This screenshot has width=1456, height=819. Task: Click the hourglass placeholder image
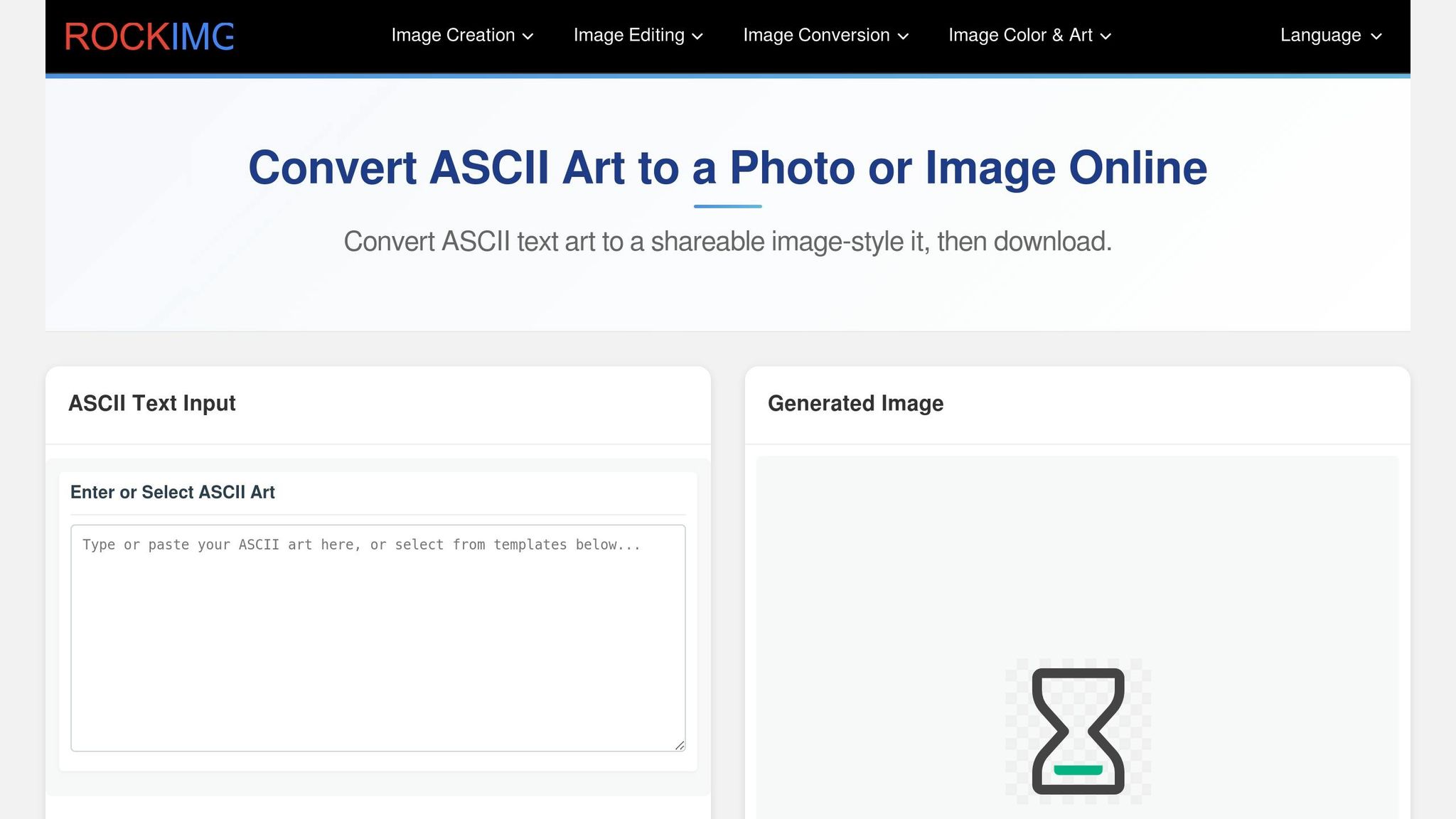click(1078, 731)
